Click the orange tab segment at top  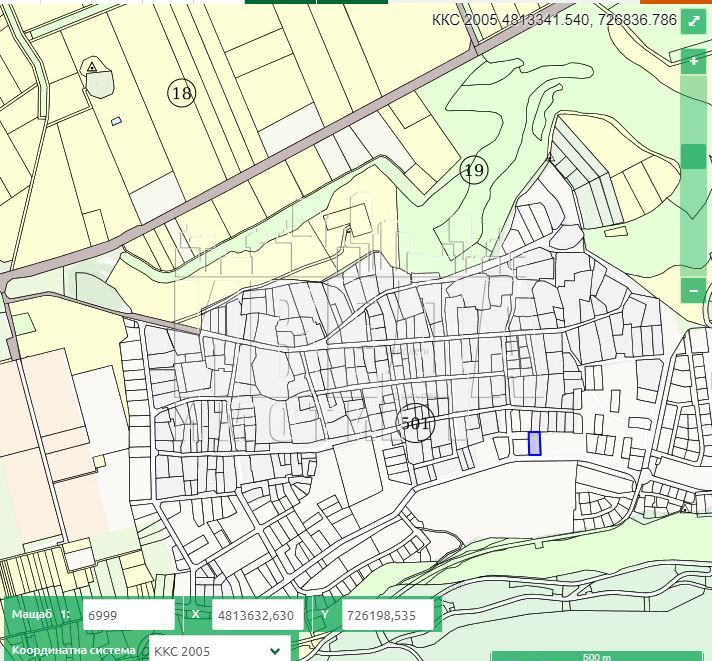[x=676, y=2]
